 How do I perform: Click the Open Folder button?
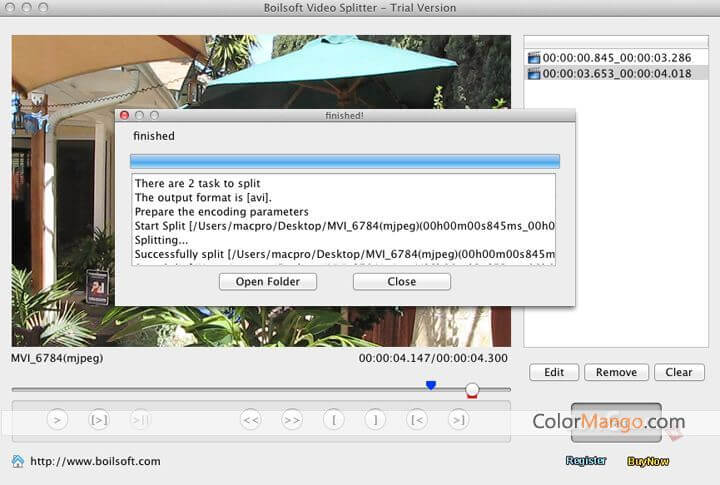(x=267, y=282)
